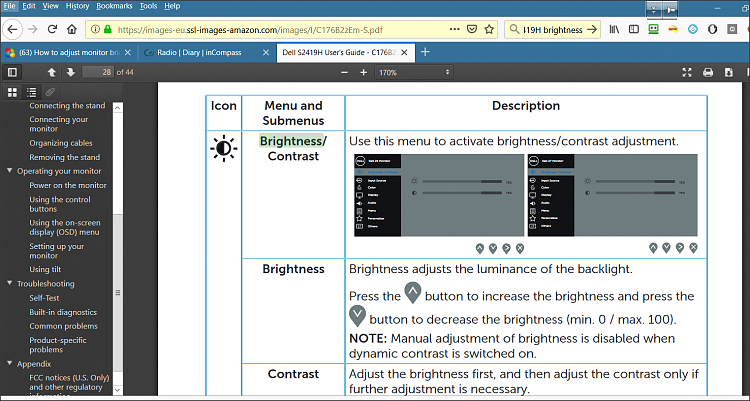Jump to Setting up your monitor
Viewport: 750px width, 401px height.
[x=56, y=251]
